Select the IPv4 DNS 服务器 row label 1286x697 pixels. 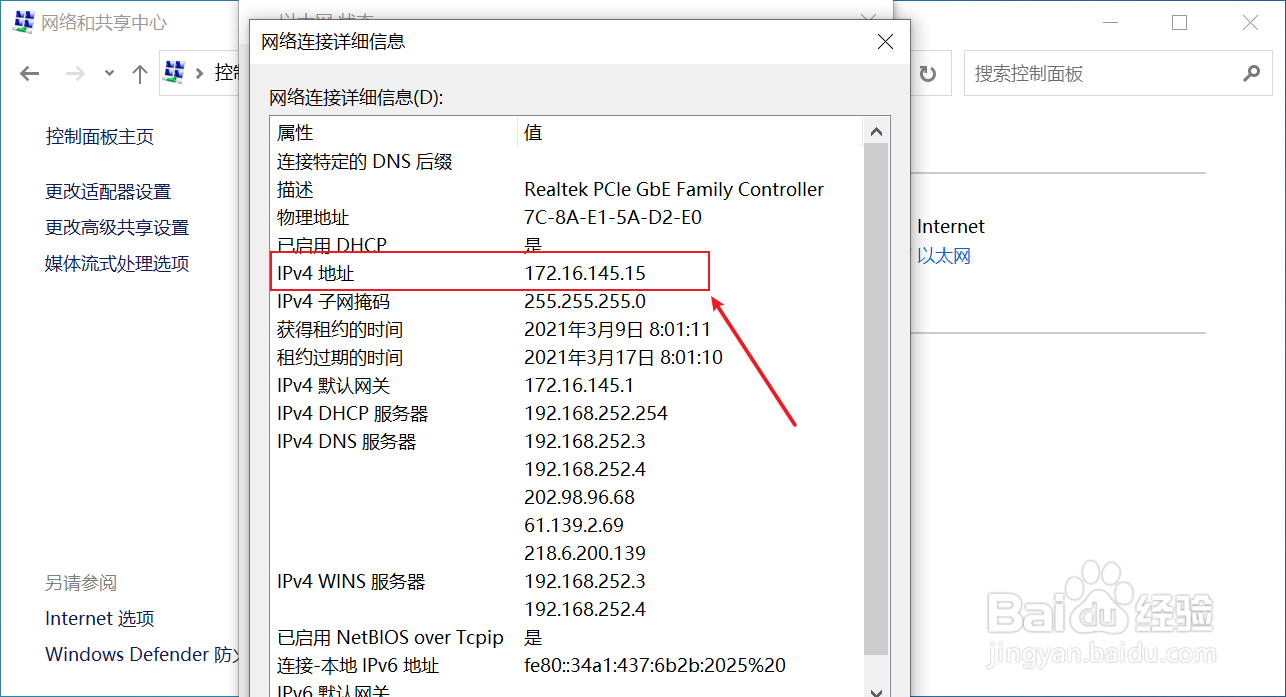coord(347,441)
